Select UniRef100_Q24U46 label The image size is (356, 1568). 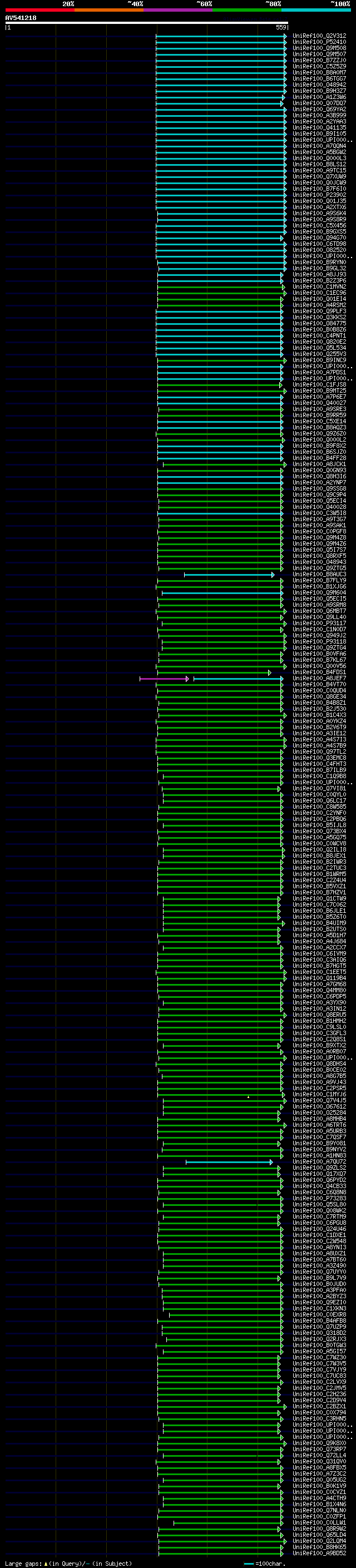click(319, 1229)
